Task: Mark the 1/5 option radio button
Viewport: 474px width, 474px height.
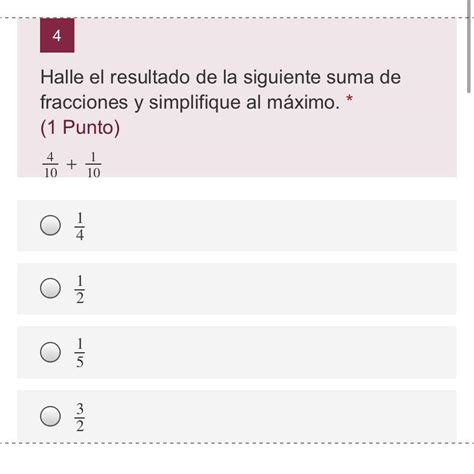Action: point(50,352)
